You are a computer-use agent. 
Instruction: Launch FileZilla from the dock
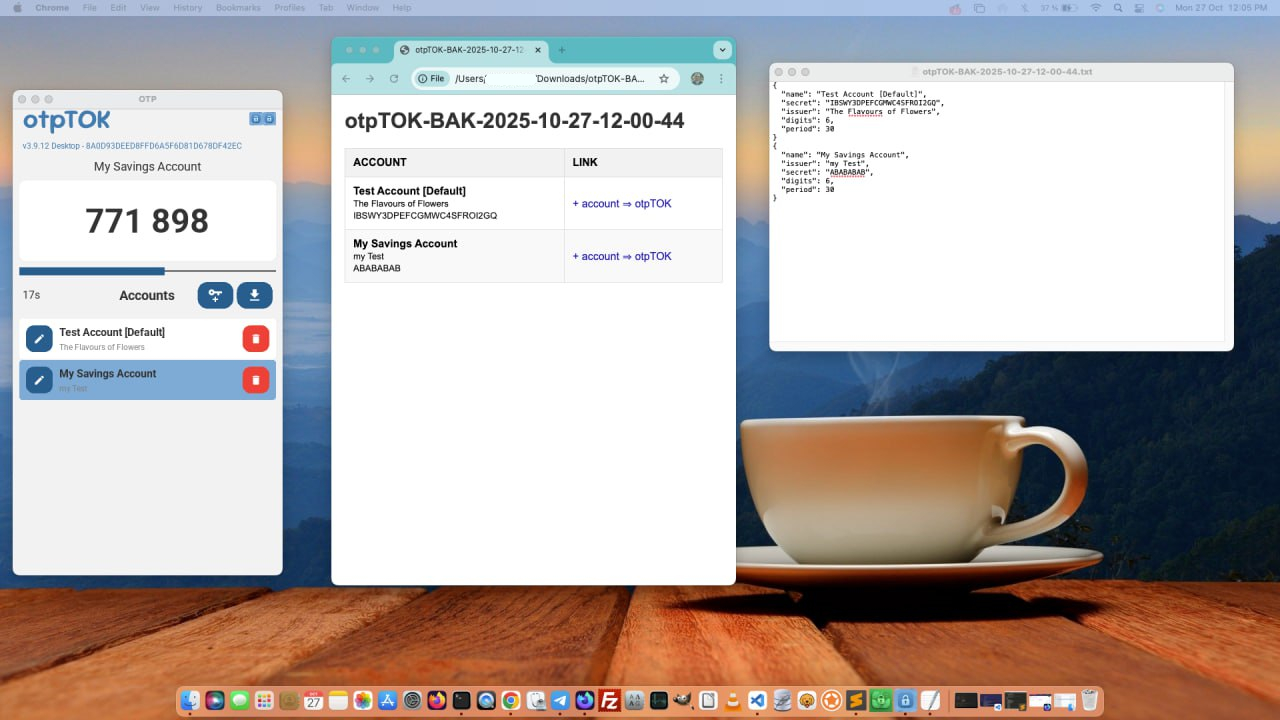tap(609, 700)
